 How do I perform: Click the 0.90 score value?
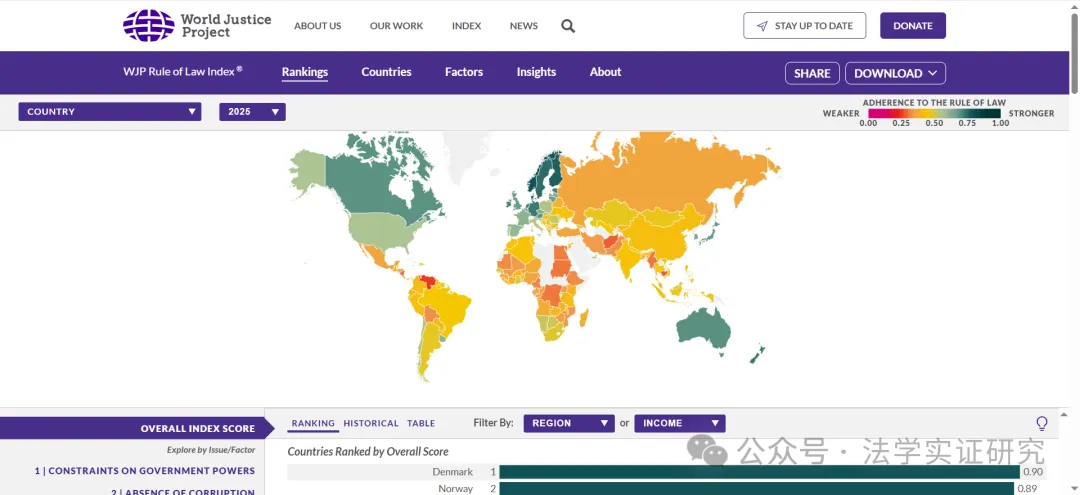pos(1033,472)
